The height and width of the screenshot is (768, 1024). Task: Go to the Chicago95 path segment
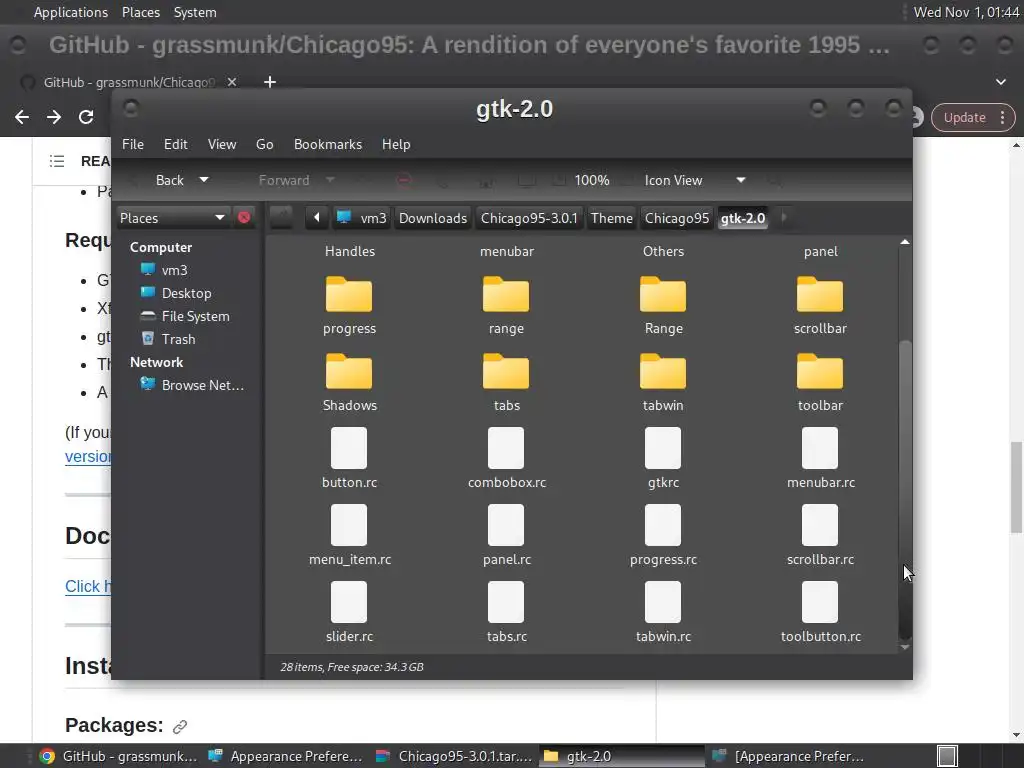pos(677,218)
